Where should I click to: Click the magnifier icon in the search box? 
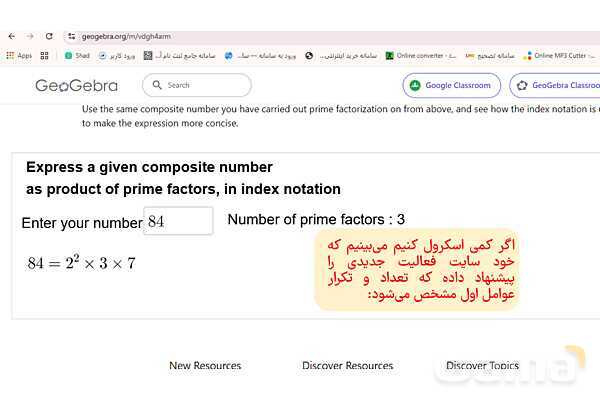(x=159, y=86)
